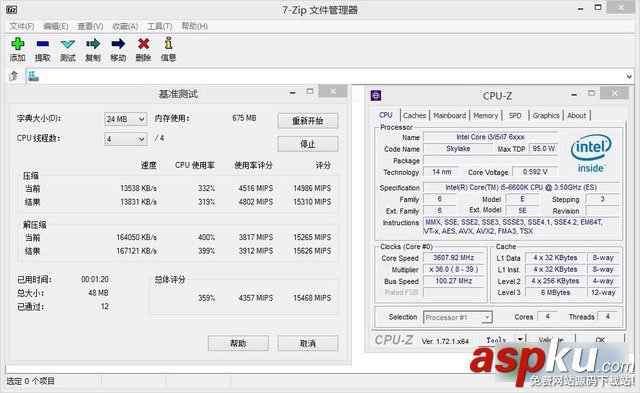640x393 pixels.
Task: Minimize the CPU-Z window
Action: (x=574, y=94)
